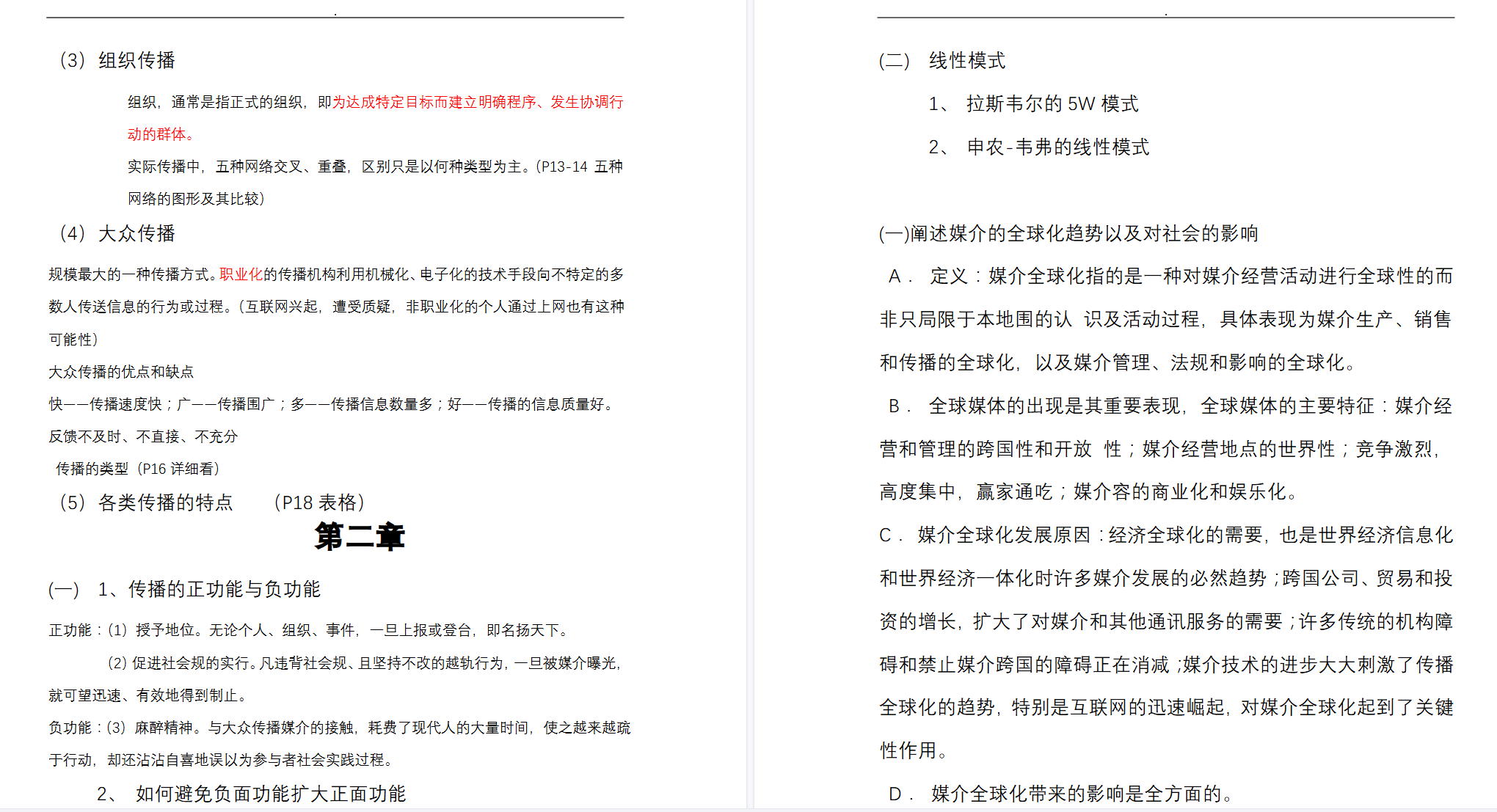This screenshot has width=1497, height=812.
Task: Click the red text '职业化'
Action: (x=241, y=274)
